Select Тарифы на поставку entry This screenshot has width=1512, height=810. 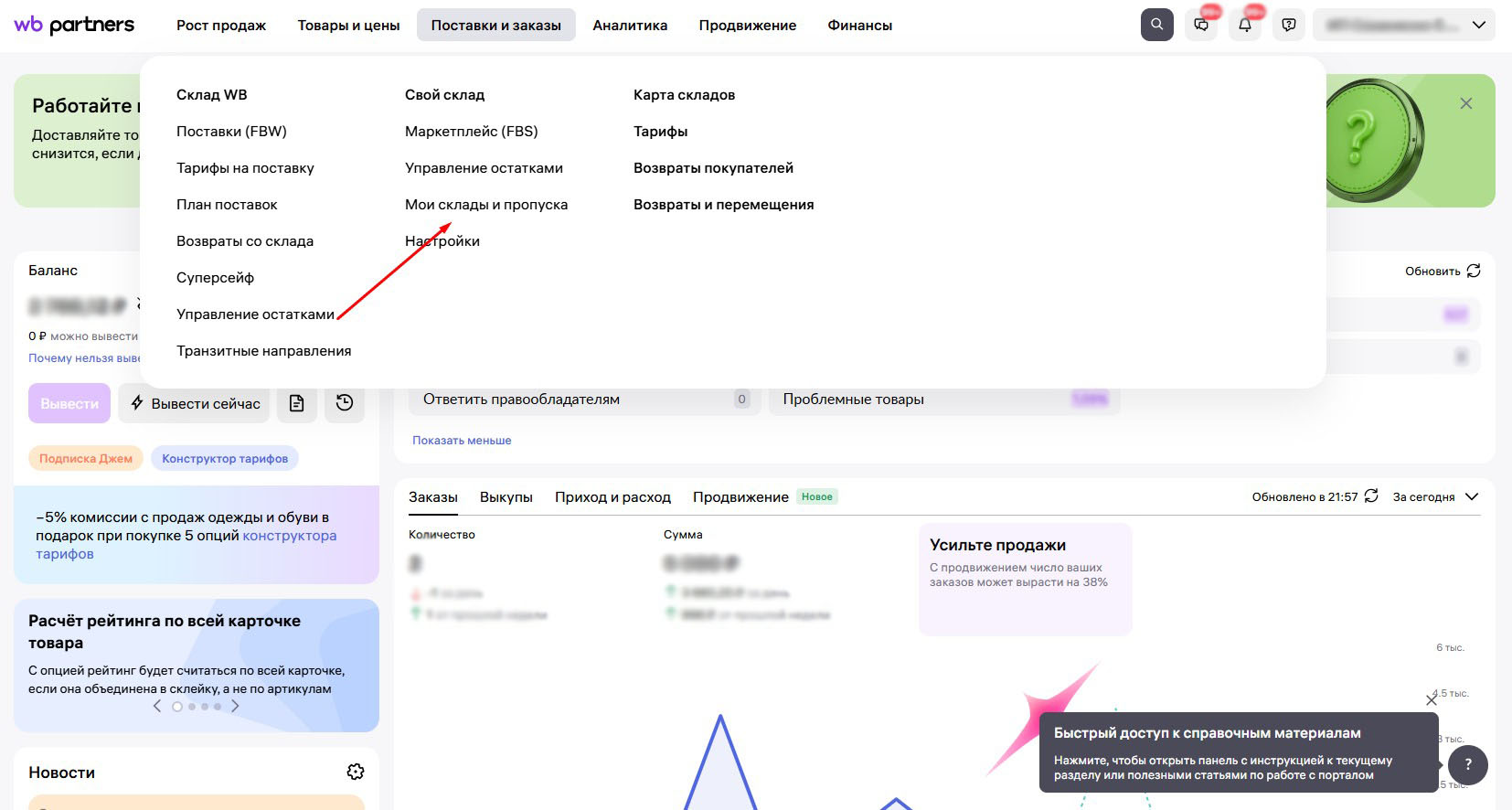[245, 168]
